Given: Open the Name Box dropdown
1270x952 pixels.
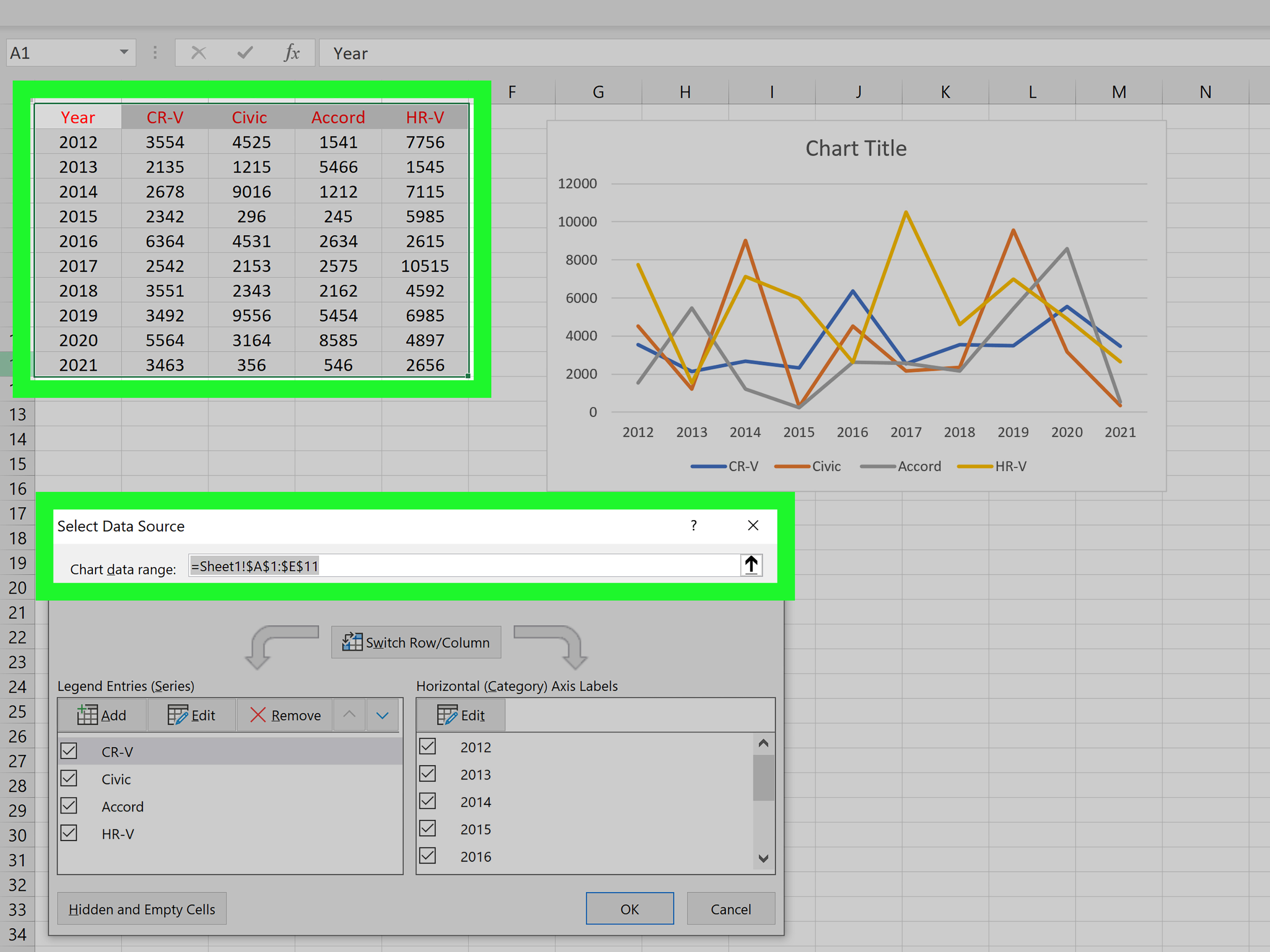Looking at the screenshot, I should click(x=124, y=52).
